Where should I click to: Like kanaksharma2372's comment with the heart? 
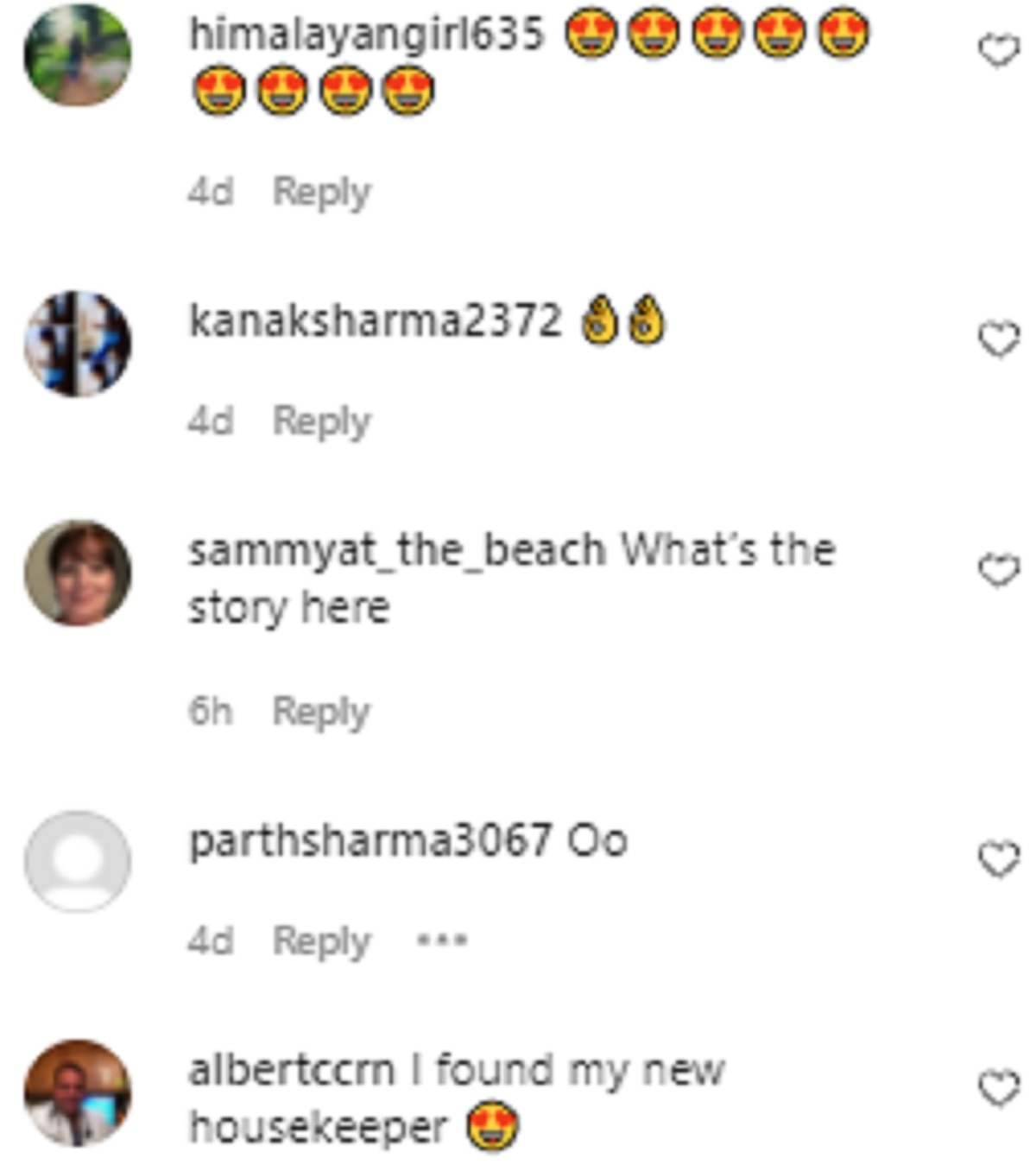click(x=999, y=339)
